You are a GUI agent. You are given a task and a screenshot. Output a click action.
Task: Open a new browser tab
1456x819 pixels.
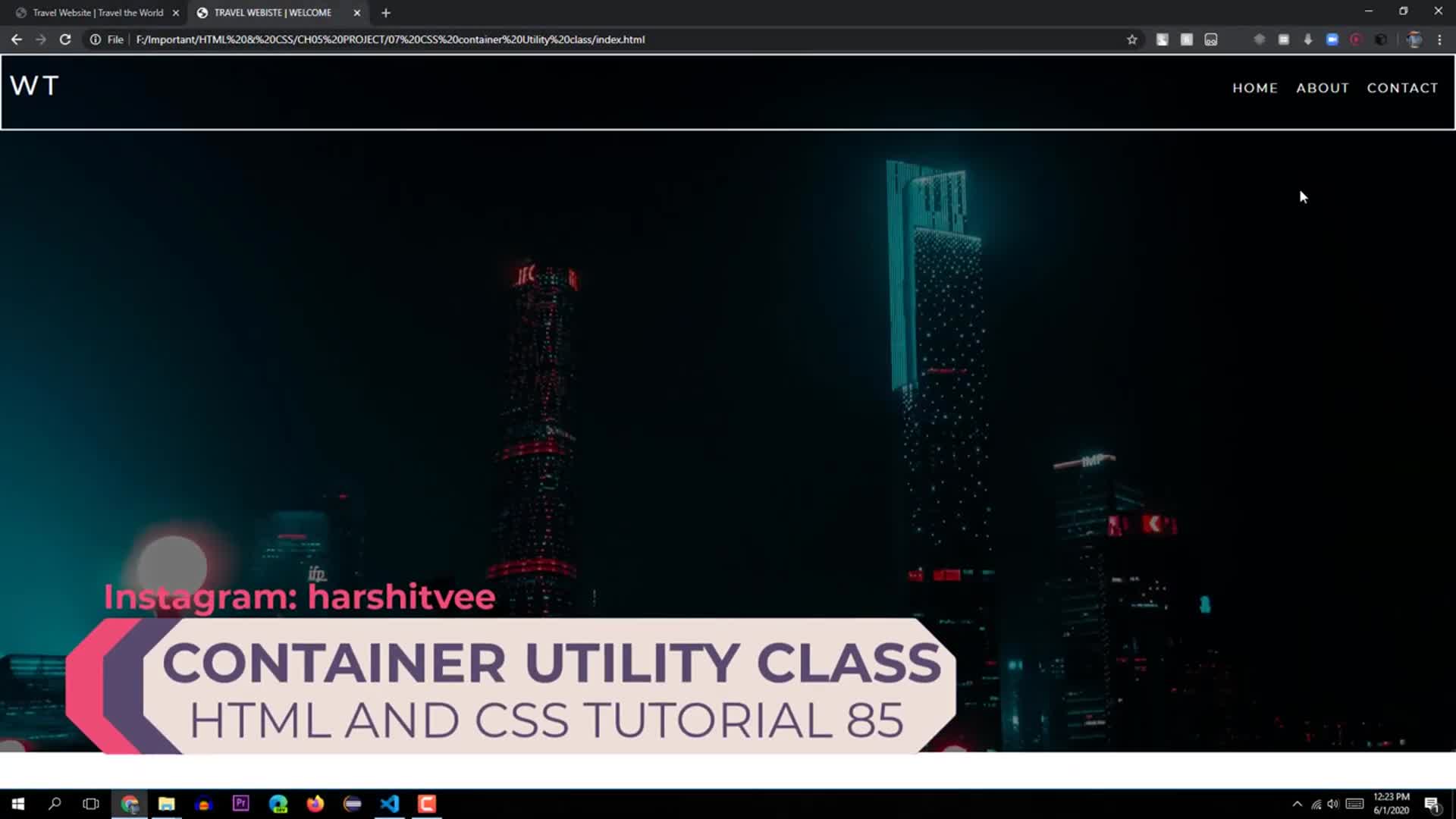[x=386, y=13]
